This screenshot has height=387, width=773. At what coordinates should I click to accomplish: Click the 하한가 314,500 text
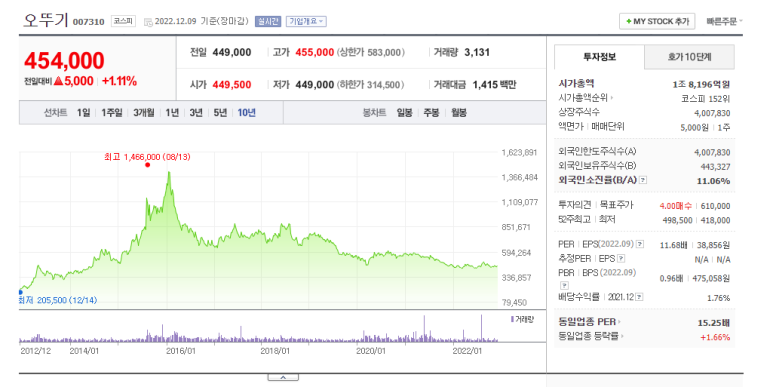(x=370, y=85)
